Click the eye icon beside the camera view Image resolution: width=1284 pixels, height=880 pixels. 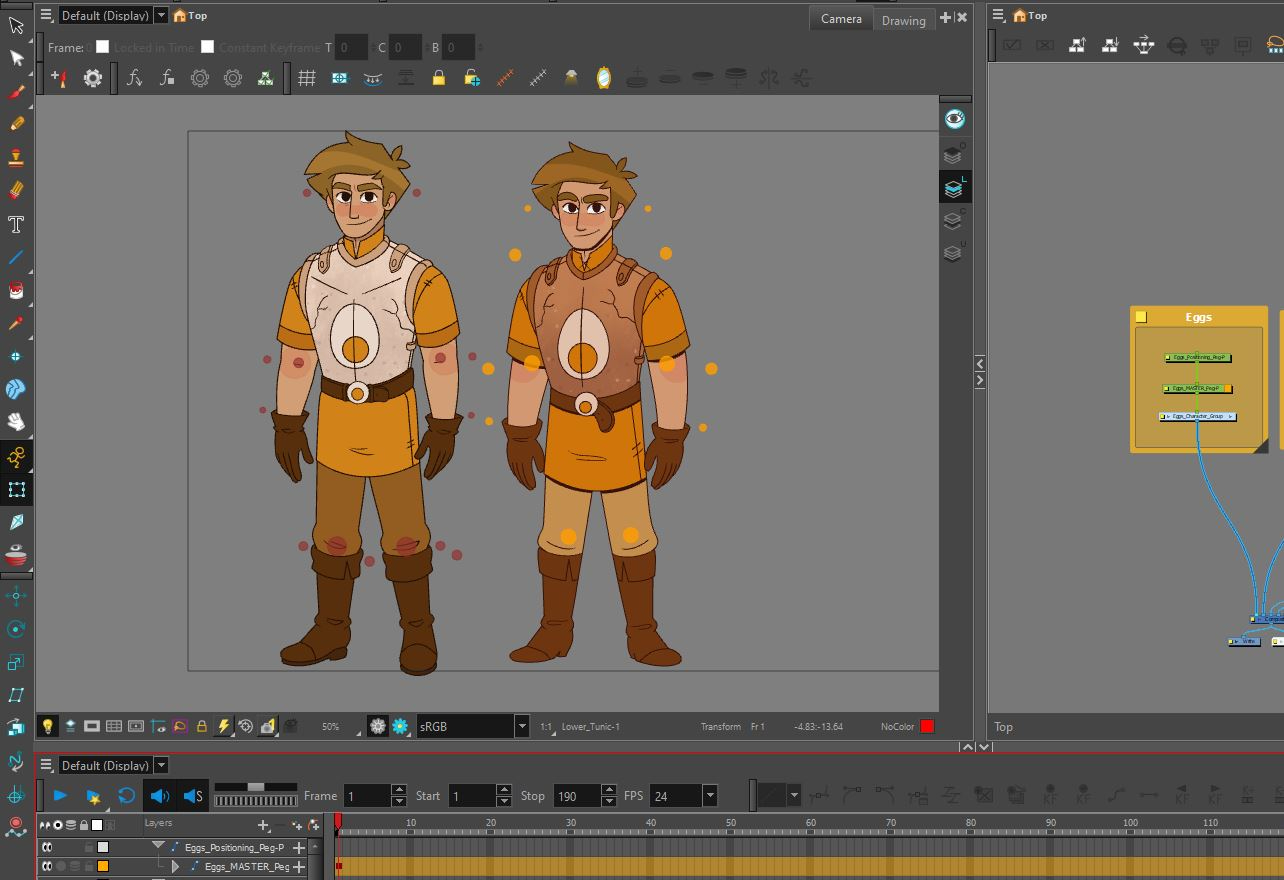tap(954, 119)
